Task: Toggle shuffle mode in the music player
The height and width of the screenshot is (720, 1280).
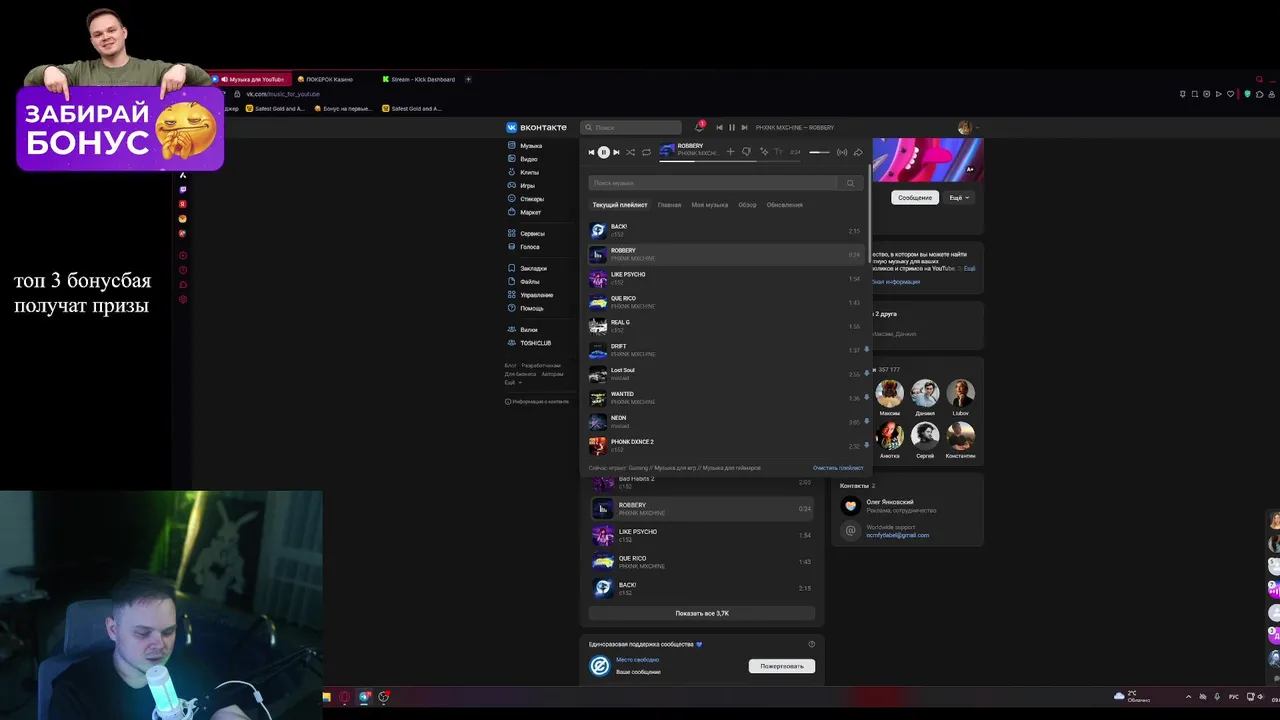Action: [x=630, y=152]
